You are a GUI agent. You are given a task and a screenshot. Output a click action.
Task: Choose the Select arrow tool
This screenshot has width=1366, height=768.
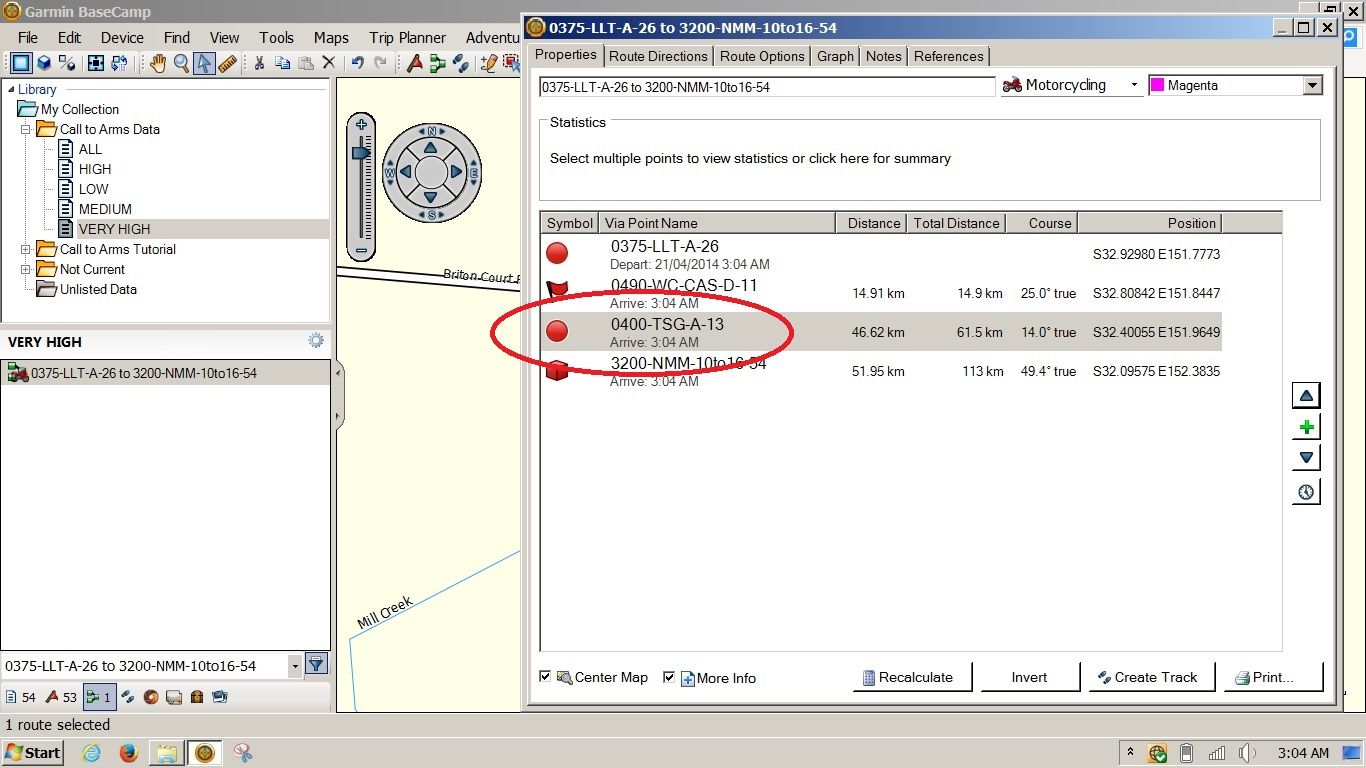click(x=204, y=63)
